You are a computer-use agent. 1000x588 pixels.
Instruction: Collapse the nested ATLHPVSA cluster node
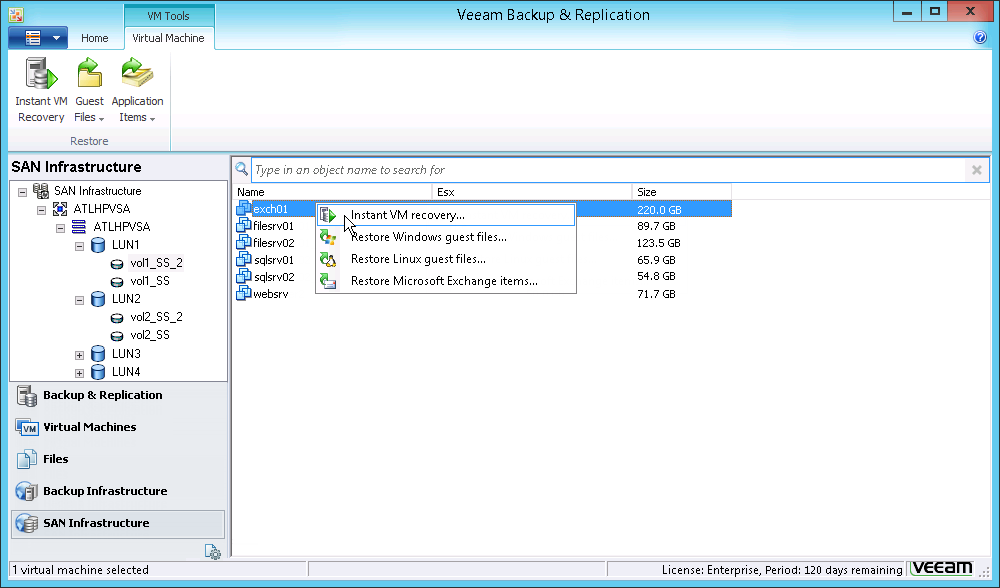[61, 228]
